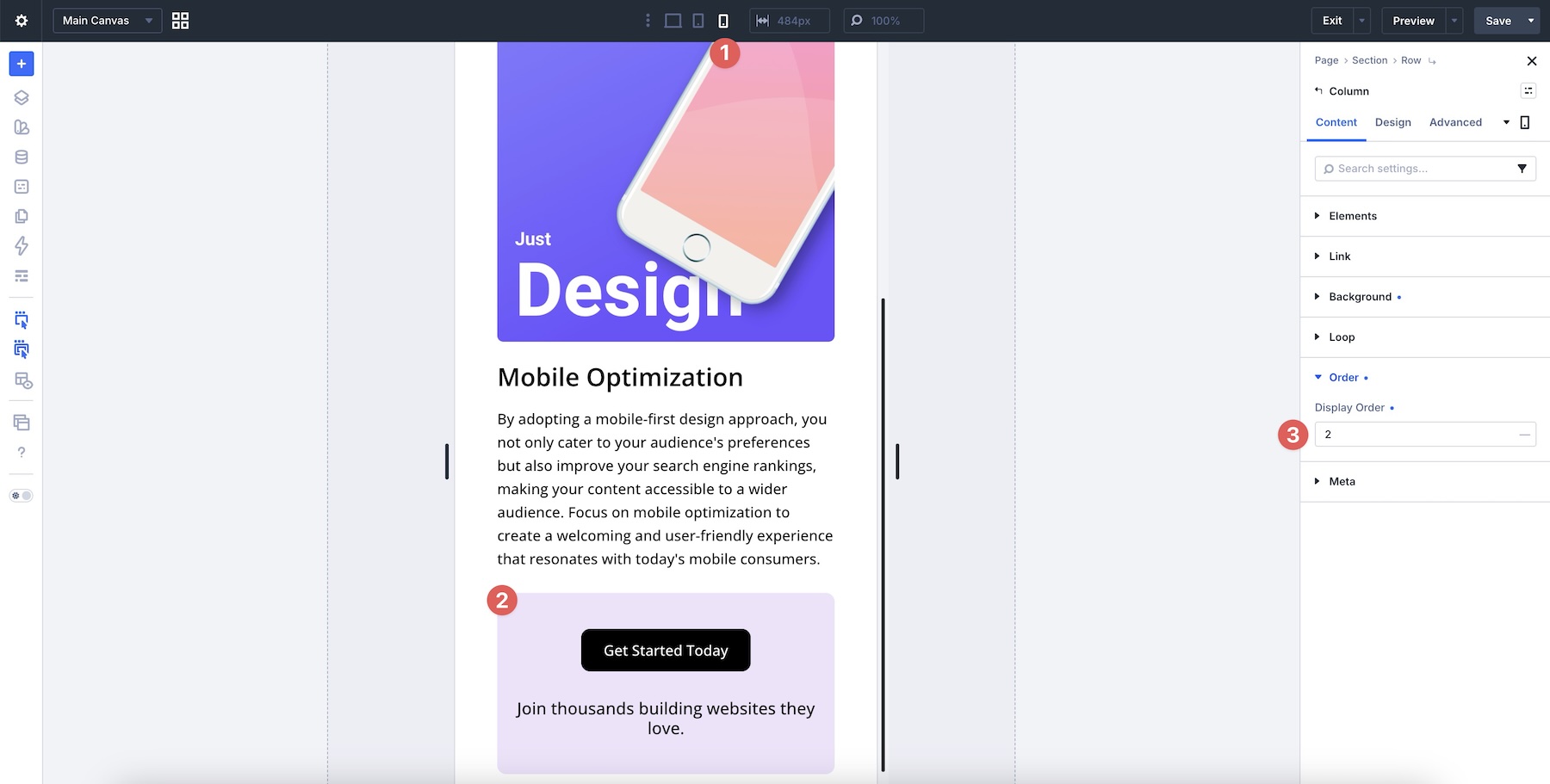Click the Save button
Viewport: 1550px width, 784px height.
click(x=1498, y=21)
